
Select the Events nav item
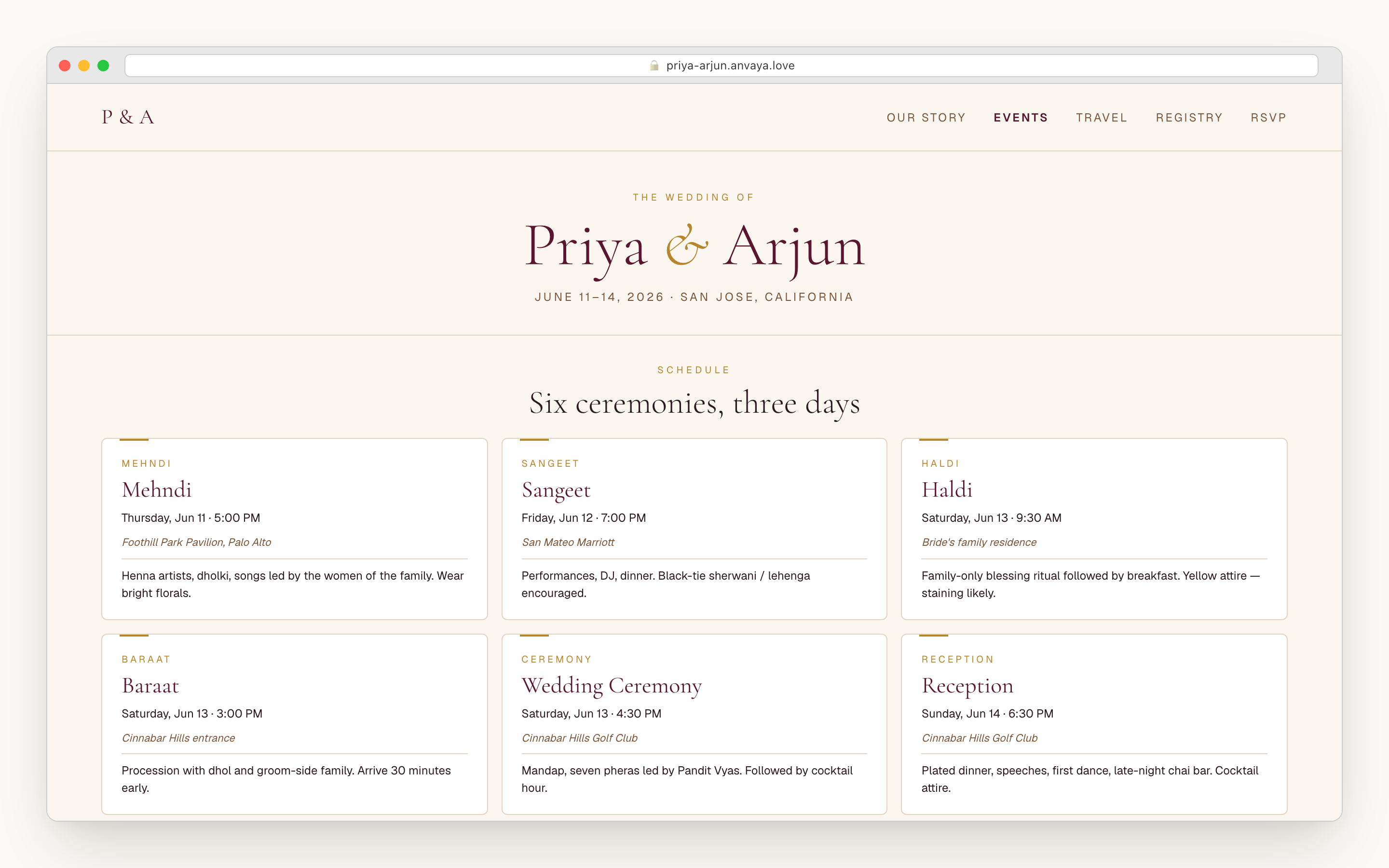pyautogui.click(x=1021, y=118)
